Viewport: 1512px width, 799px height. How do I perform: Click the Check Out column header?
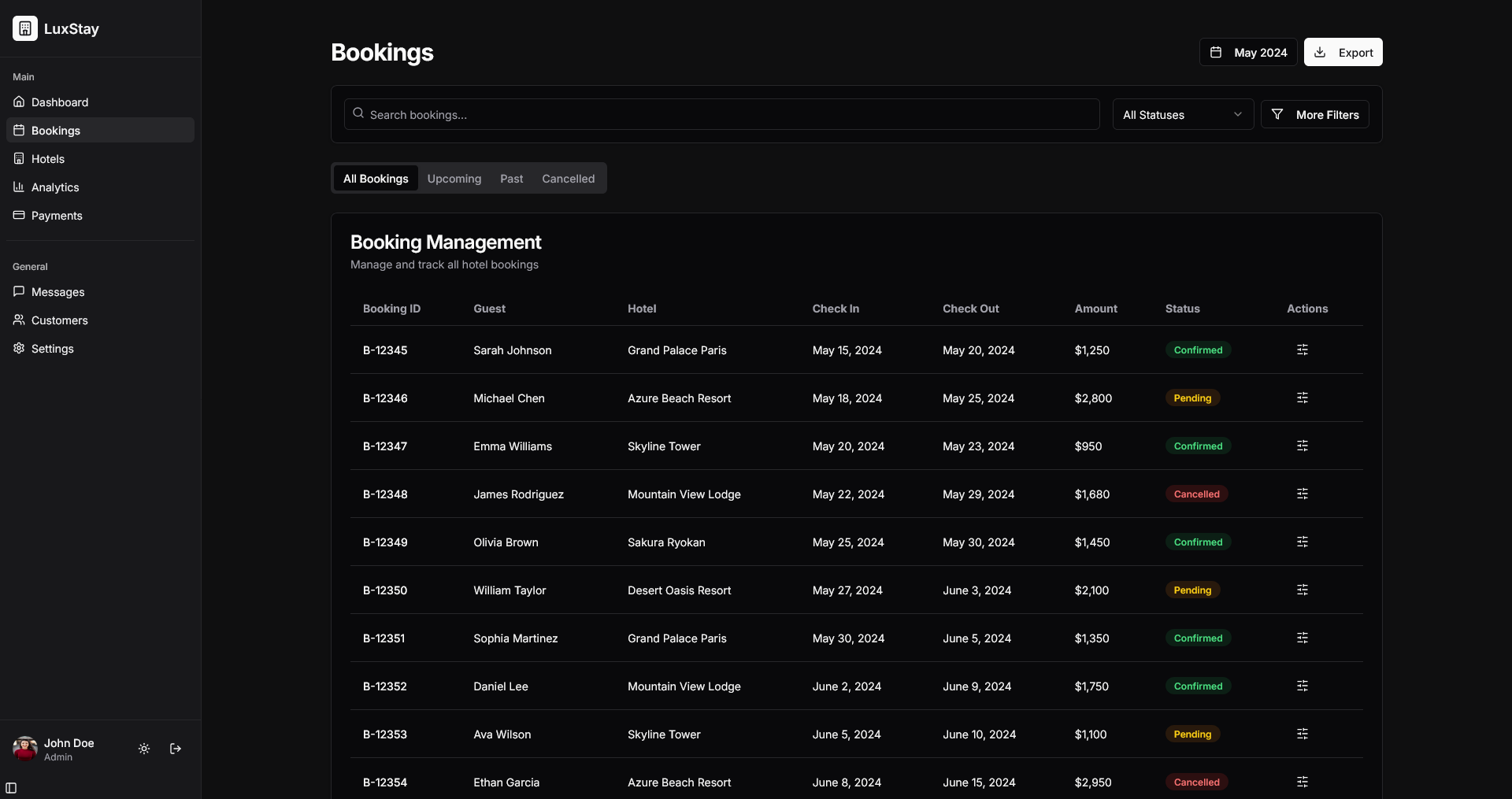[x=971, y=309]
